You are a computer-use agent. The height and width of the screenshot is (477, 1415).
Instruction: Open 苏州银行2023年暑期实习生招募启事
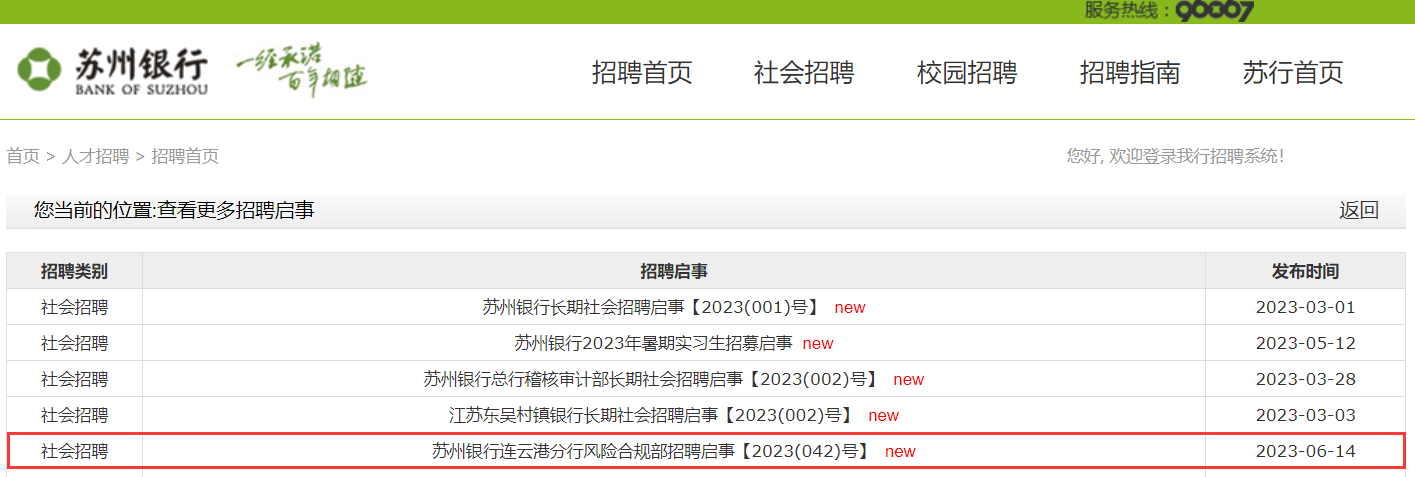(654, 343)
